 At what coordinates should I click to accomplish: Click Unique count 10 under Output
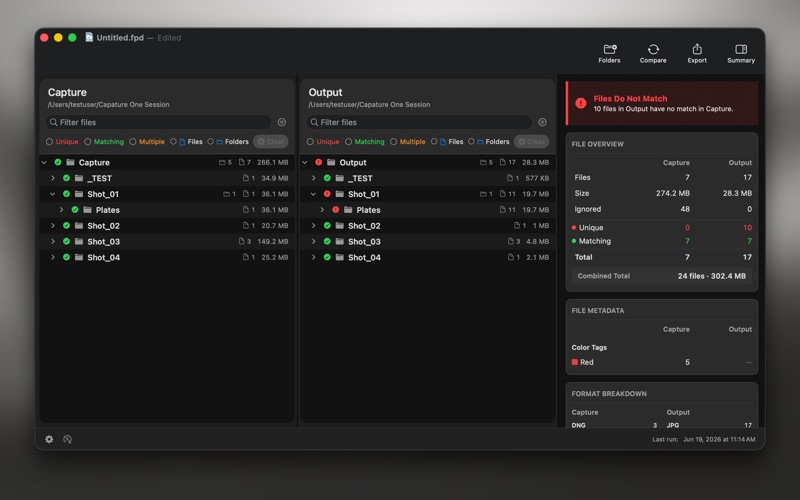[747, 228]
